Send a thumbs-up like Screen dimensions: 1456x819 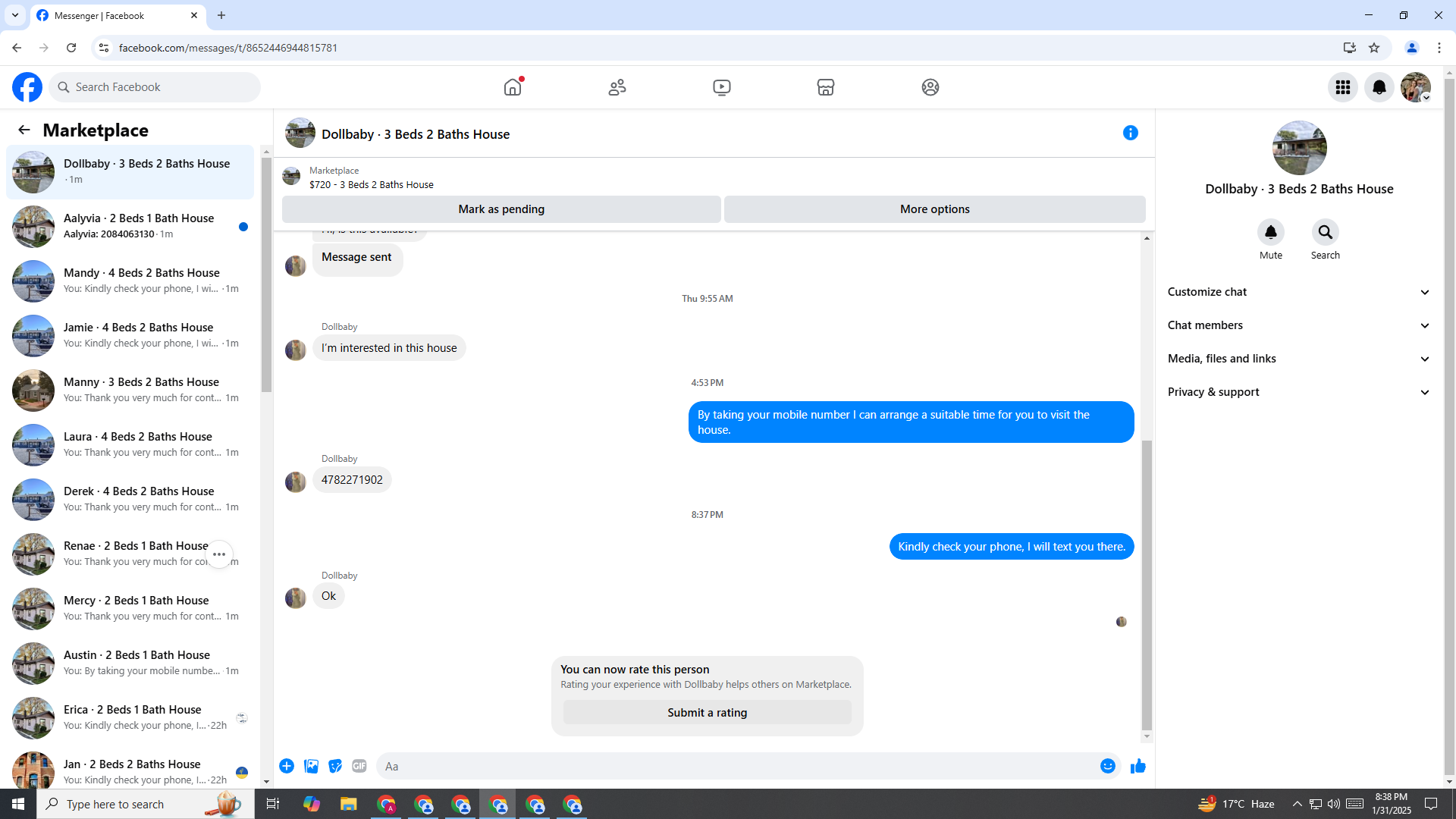1138,766
